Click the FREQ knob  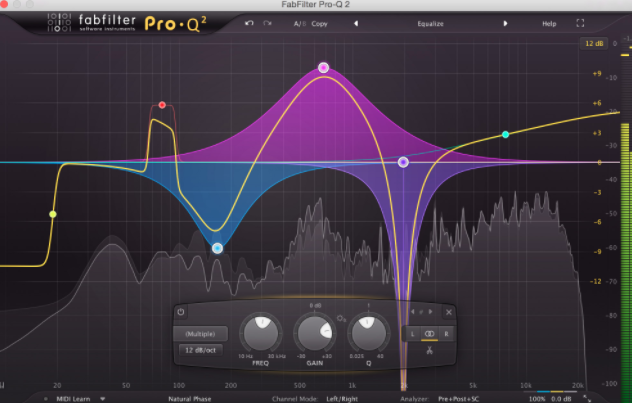pyautogui.click(x=261, y=333)
